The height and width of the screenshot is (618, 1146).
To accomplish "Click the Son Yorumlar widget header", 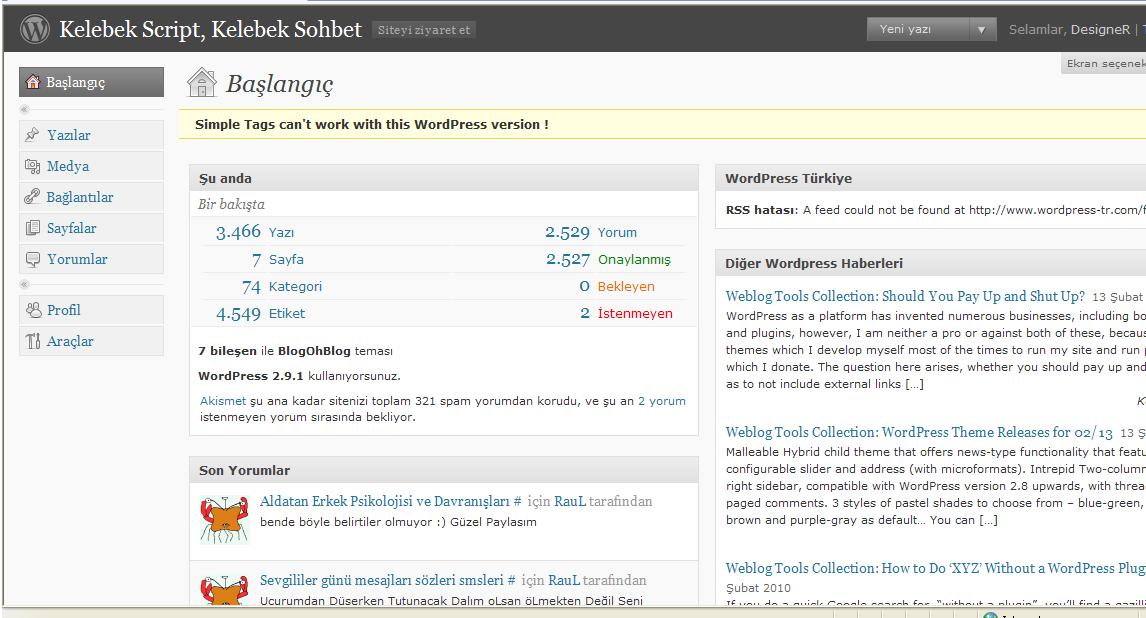I will pos(444,470).
